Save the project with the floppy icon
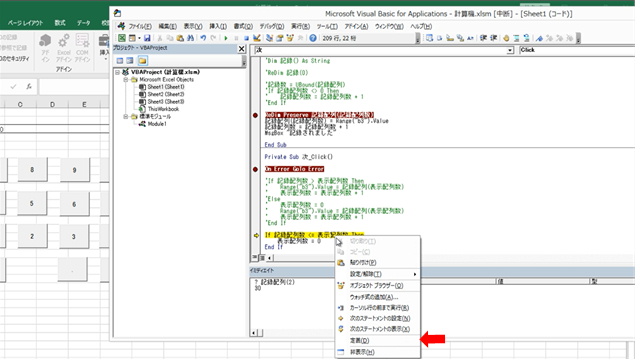Screen dimensions: 640x360 coord(147,38)
